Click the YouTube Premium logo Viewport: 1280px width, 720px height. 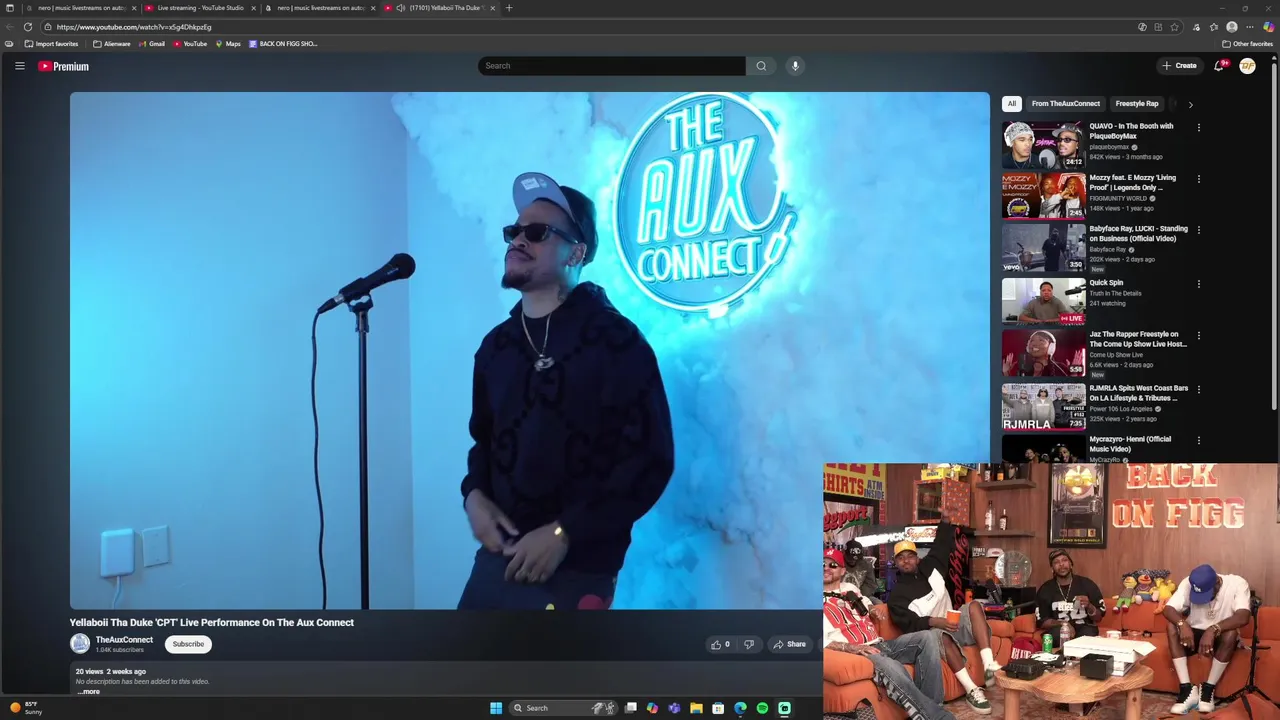(x=64, y=66)
